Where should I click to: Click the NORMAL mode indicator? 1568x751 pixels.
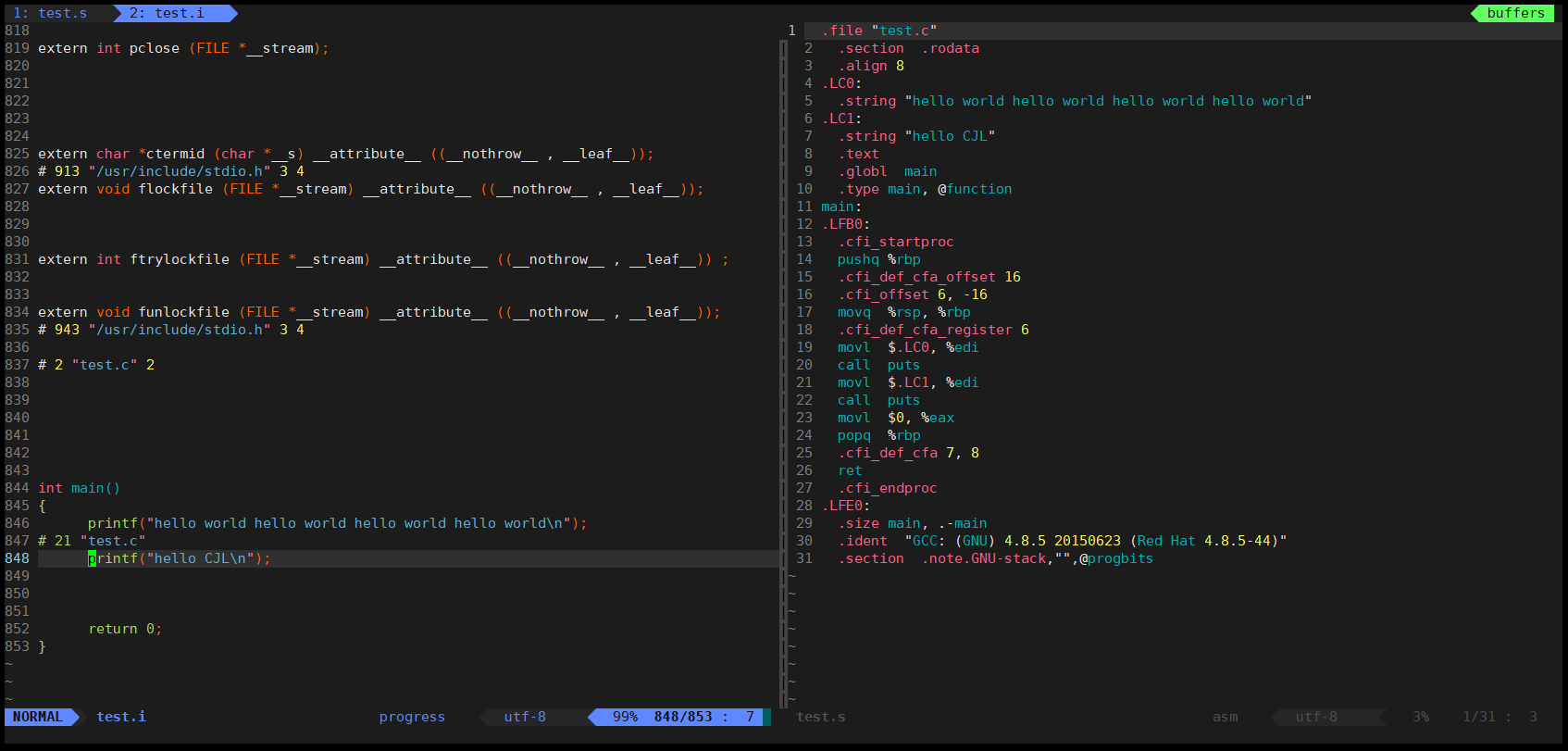coord(38,717)
